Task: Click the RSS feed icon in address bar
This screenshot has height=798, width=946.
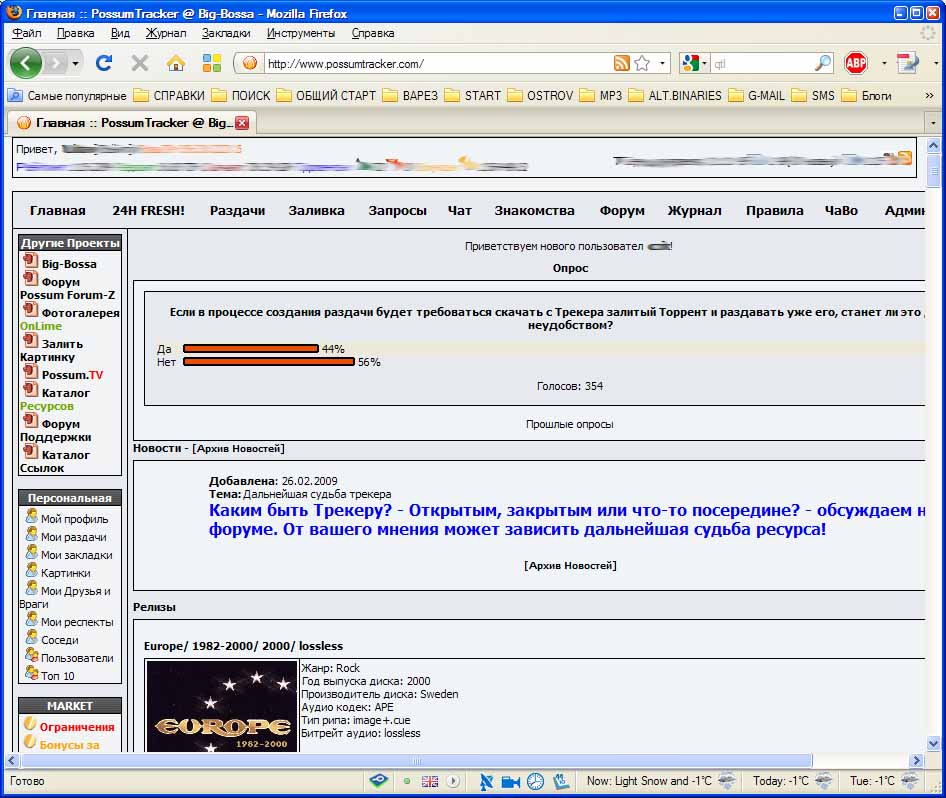Action: pos(621,63)
